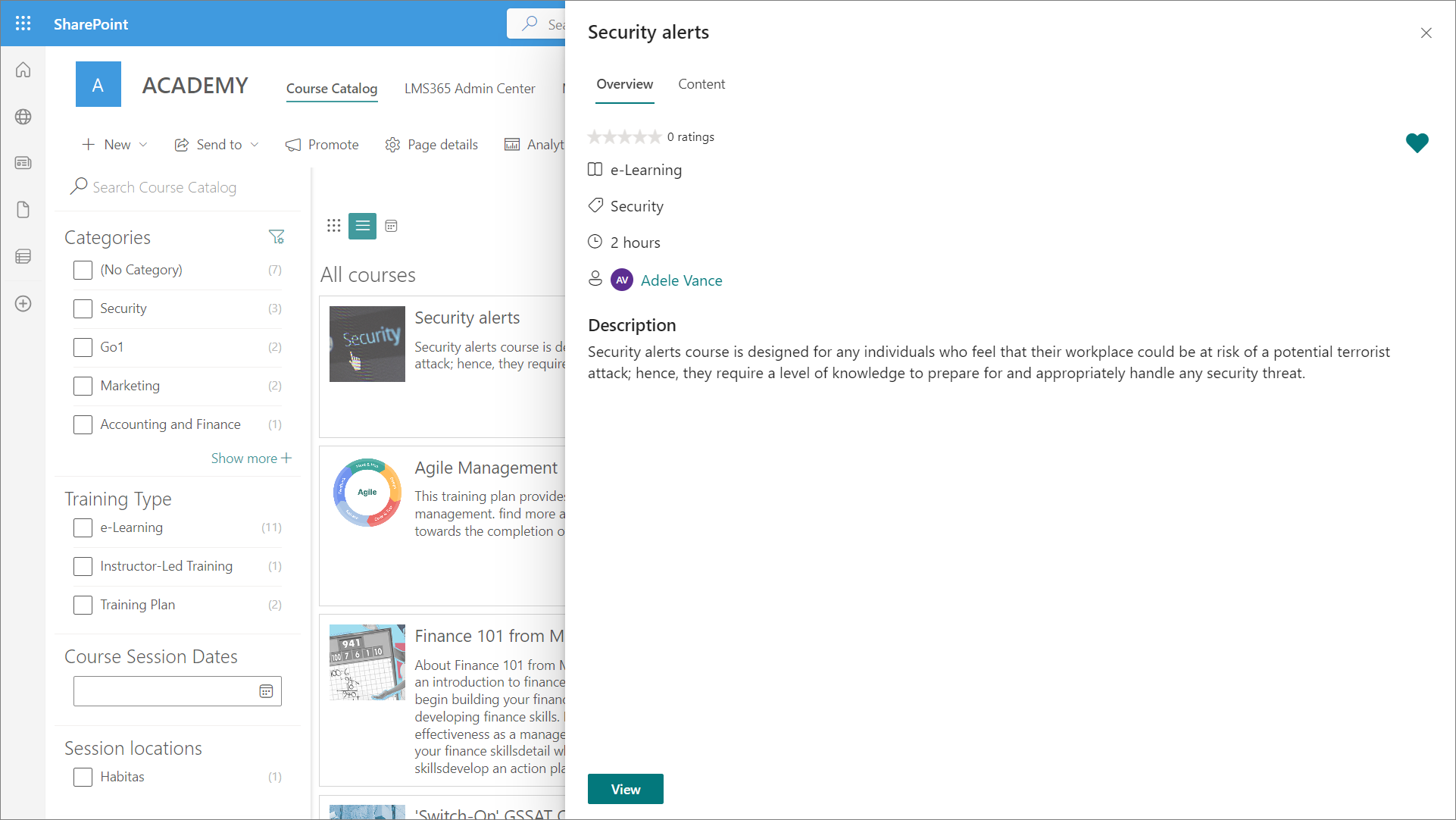Switch to the Content tab
This screenshot has height=820, width=1456.
click(701, 84)
